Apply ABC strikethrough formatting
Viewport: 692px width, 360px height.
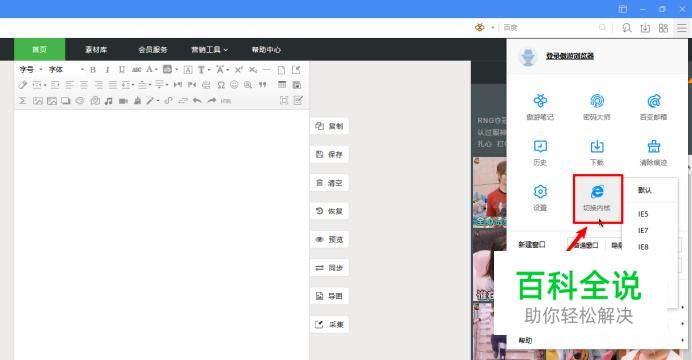point(137,70)
